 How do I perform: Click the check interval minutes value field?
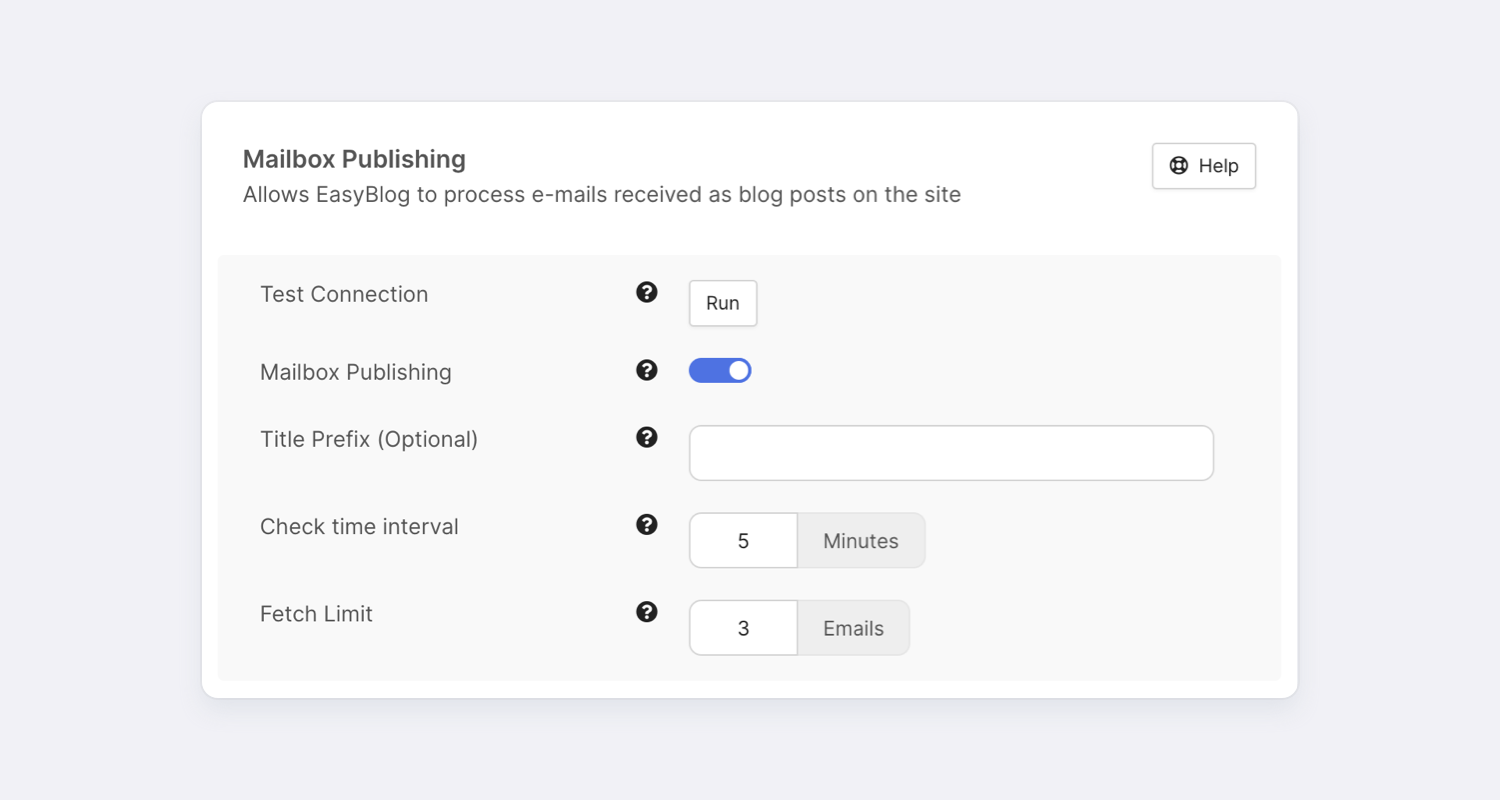tap(743, 541)
